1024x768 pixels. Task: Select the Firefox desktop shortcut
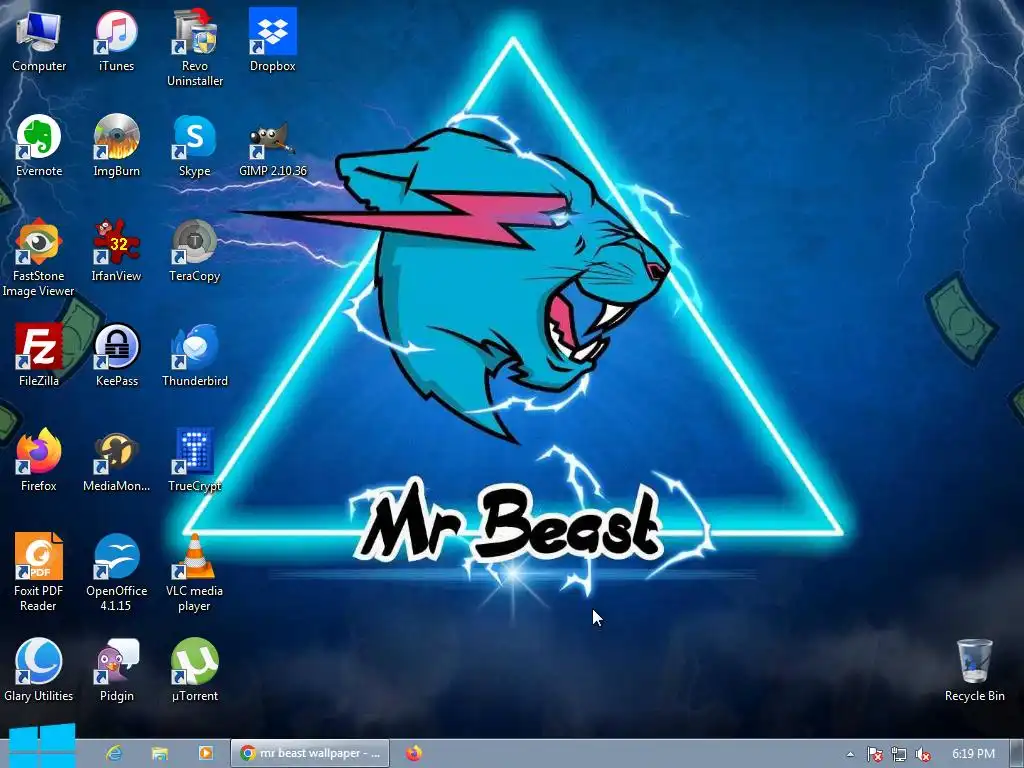point(39,460)
